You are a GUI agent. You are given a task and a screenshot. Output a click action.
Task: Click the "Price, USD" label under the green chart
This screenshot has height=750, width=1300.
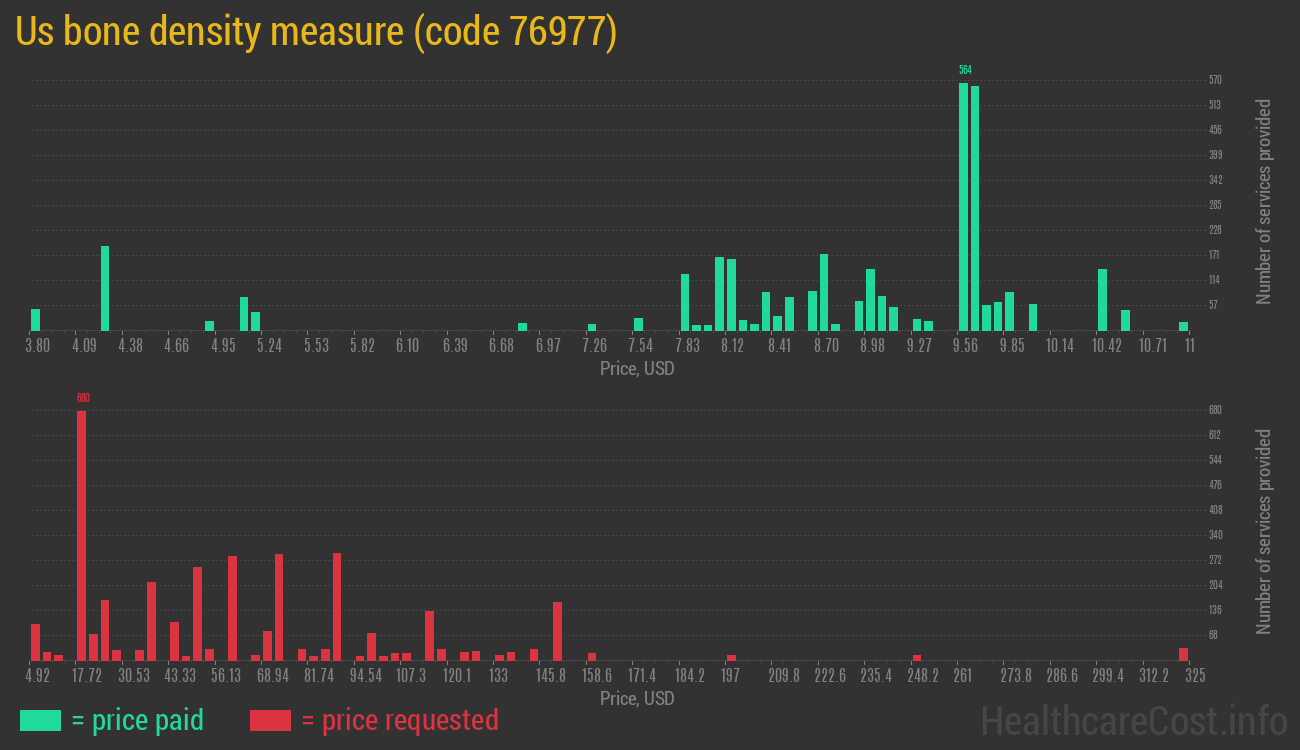coord(637,369)
